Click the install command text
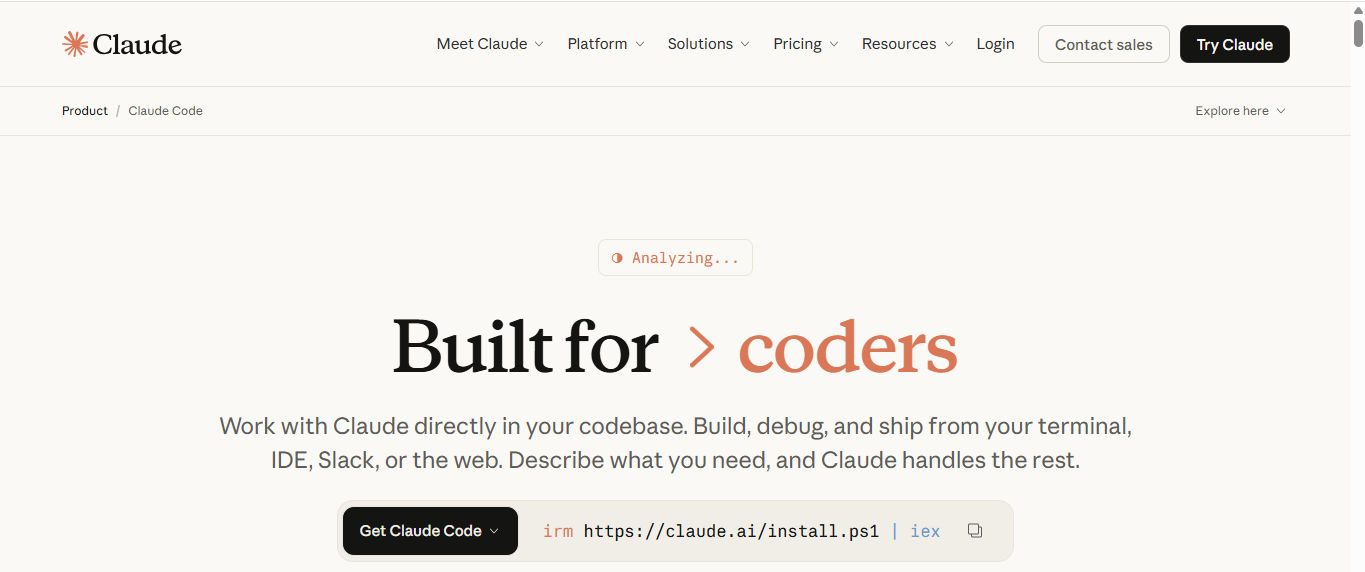 click(741, 531)
